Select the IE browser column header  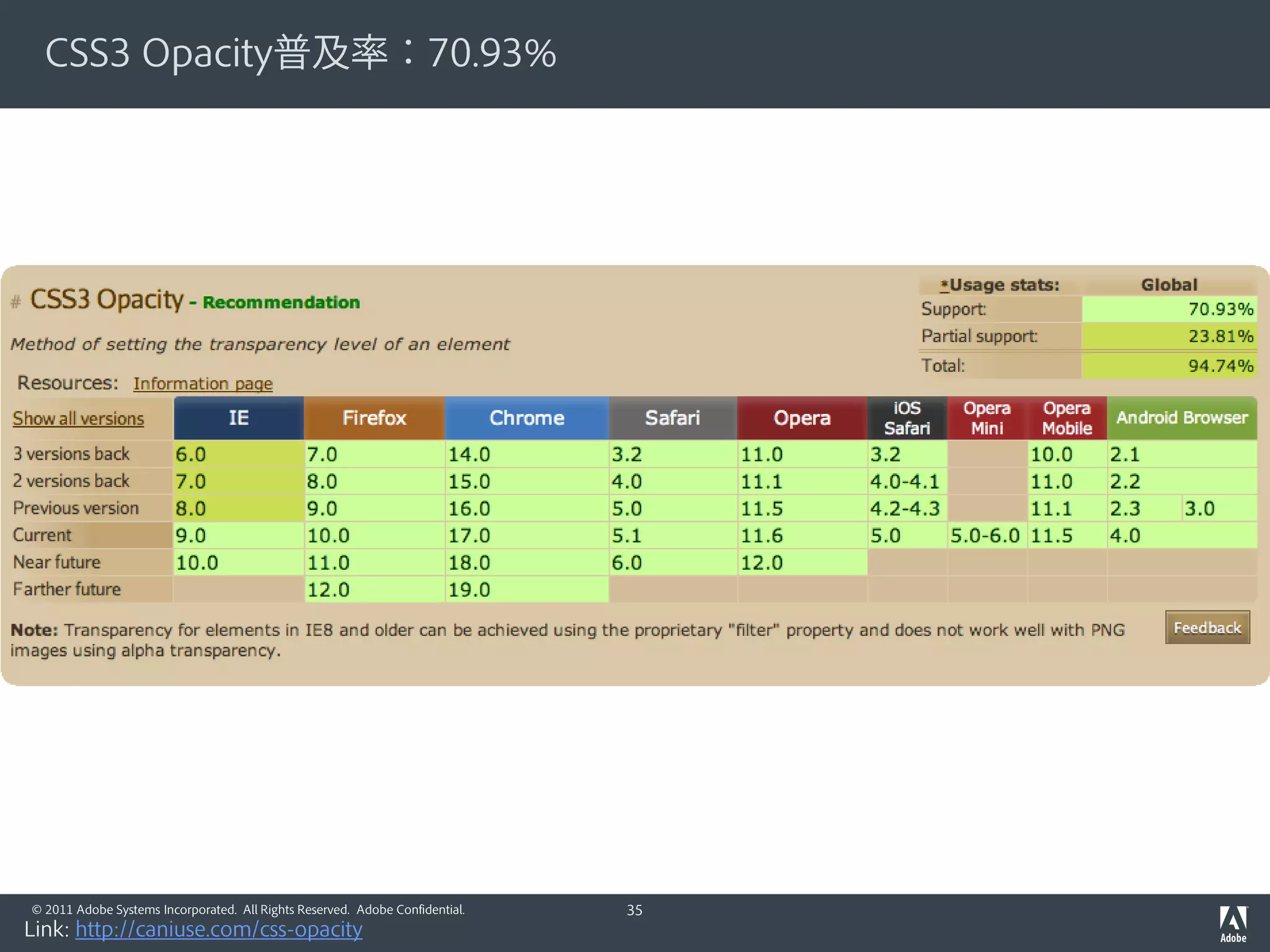239,418
